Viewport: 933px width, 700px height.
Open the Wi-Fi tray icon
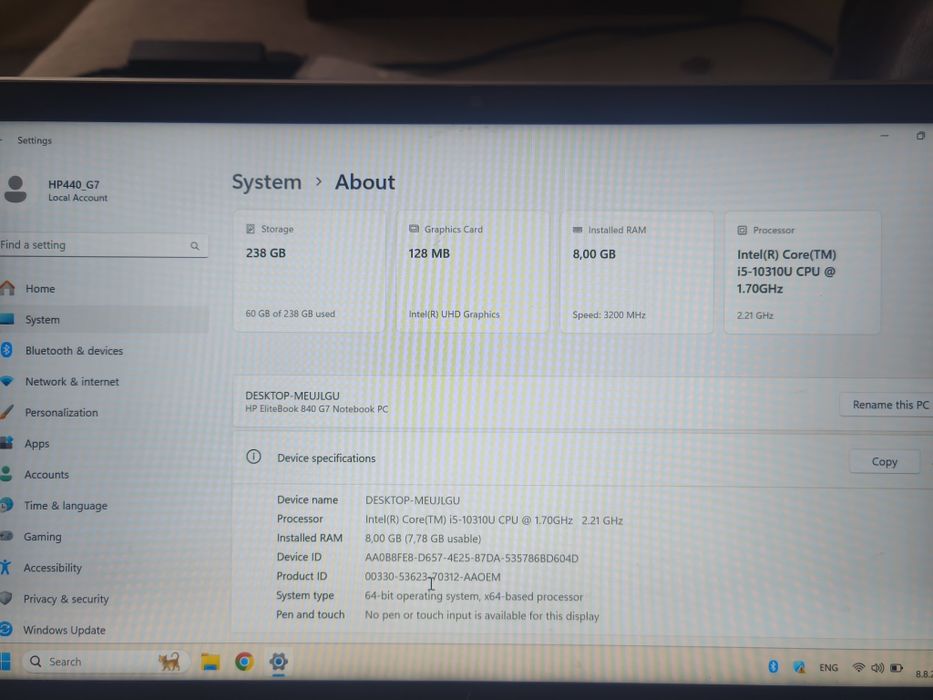[858, 668]
